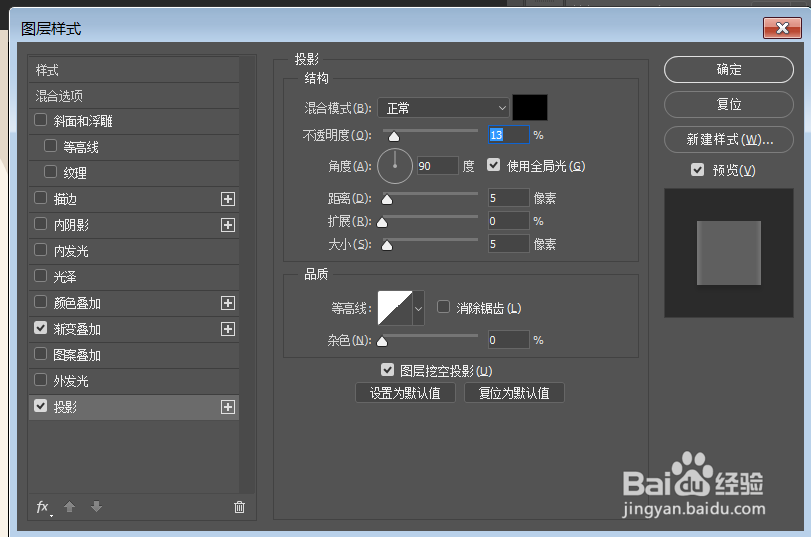Click the trash delete effect icon
This screenshot has width=811, height=537.
click(x=239, y=507)
